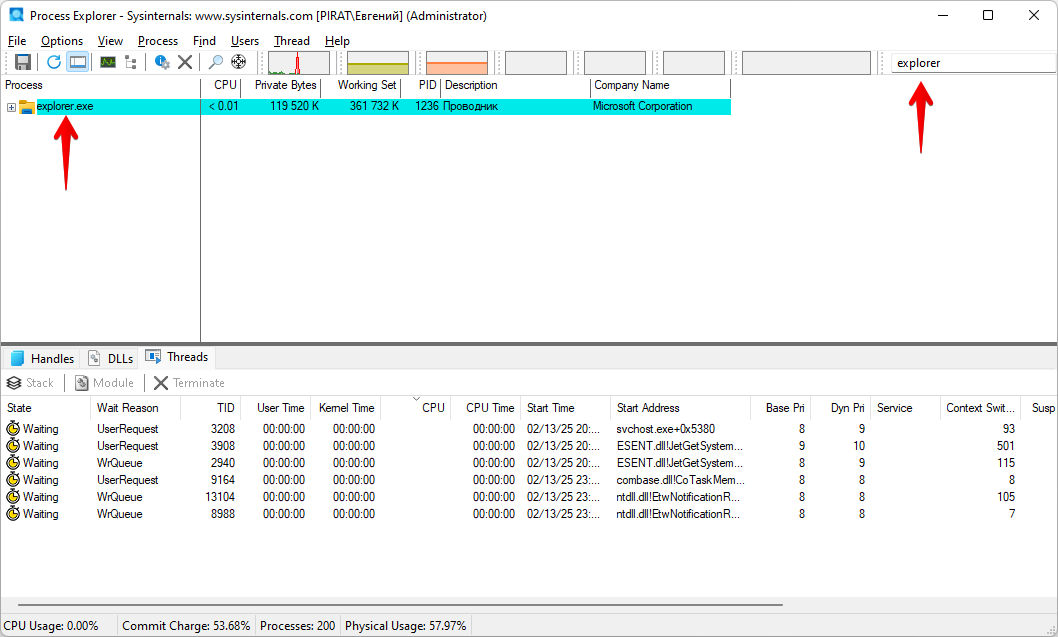Click Commit Charge status bar entry
Image resolution: width=1058 pixels, height=637 pixels.
tap(186, 626)
